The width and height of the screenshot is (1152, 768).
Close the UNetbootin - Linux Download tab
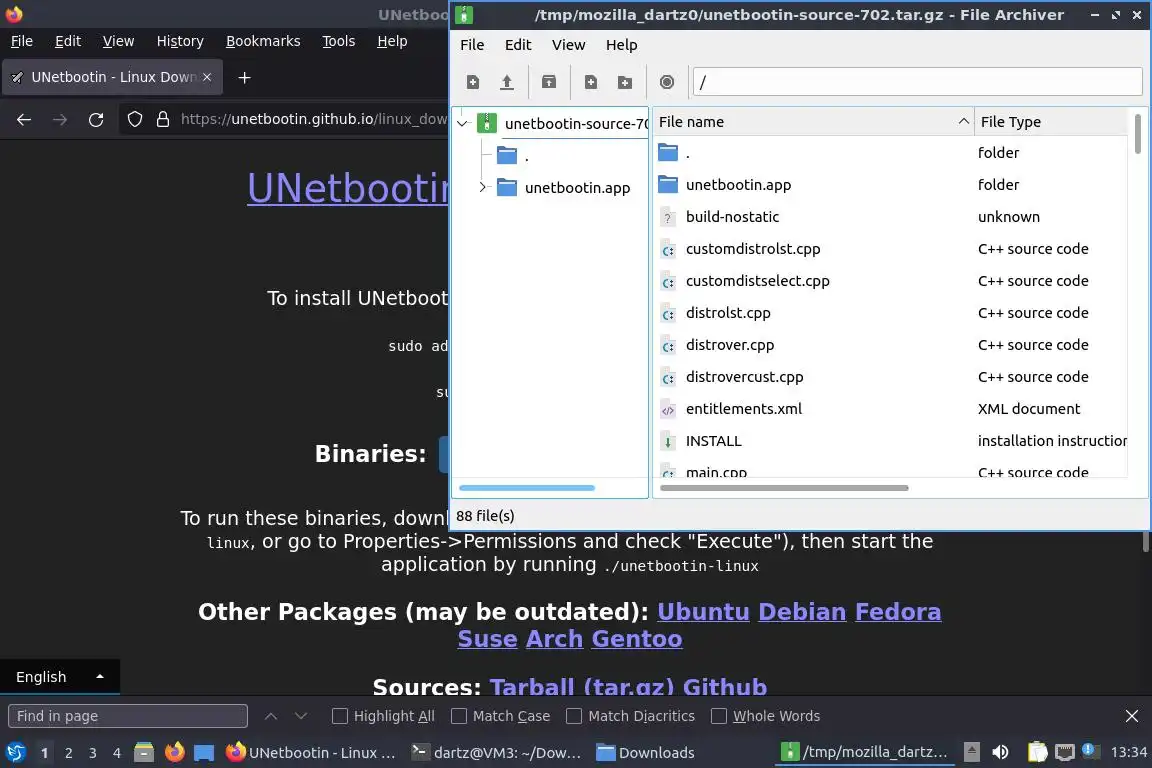click(207, 77)
